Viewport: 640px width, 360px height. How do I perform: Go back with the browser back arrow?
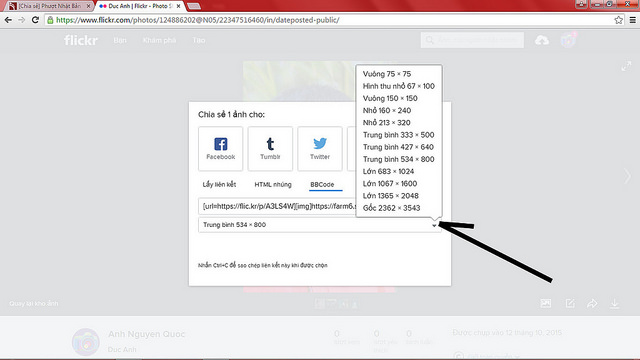click(x=8, y=20)
